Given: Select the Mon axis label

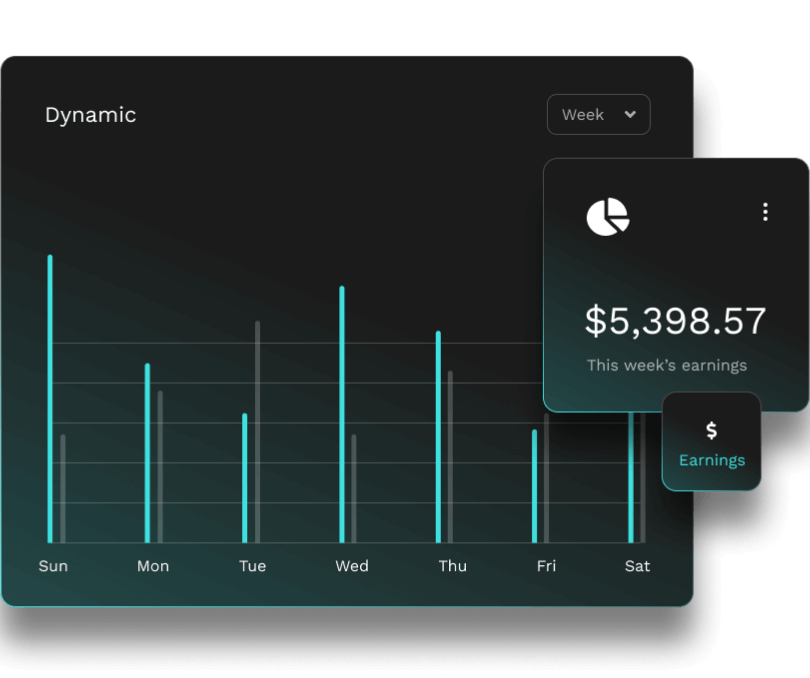Looking at the screenshot, I should point(153,566).
